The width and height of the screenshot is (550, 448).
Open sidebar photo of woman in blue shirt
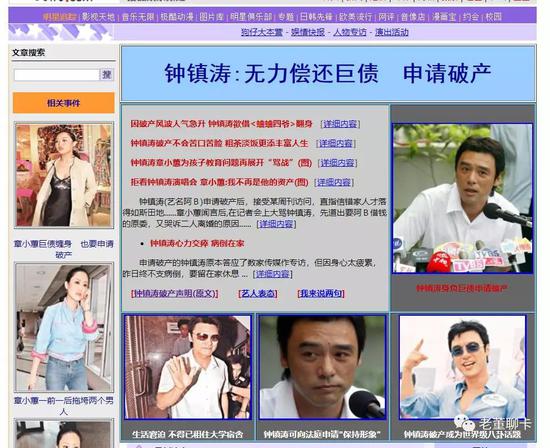pos(64,327)
